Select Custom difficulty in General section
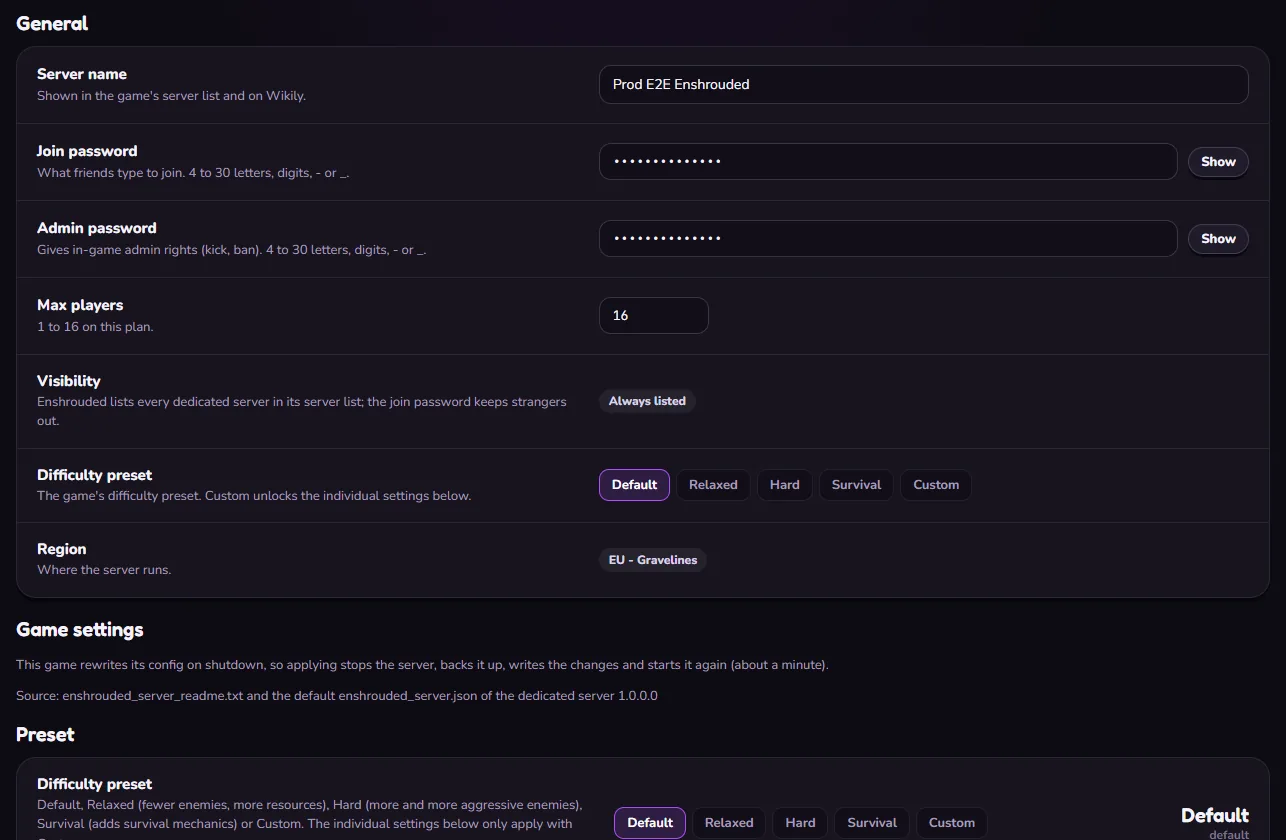Image resolution: width=1286 pixels, height=840 pixels. tap(936, 485)
